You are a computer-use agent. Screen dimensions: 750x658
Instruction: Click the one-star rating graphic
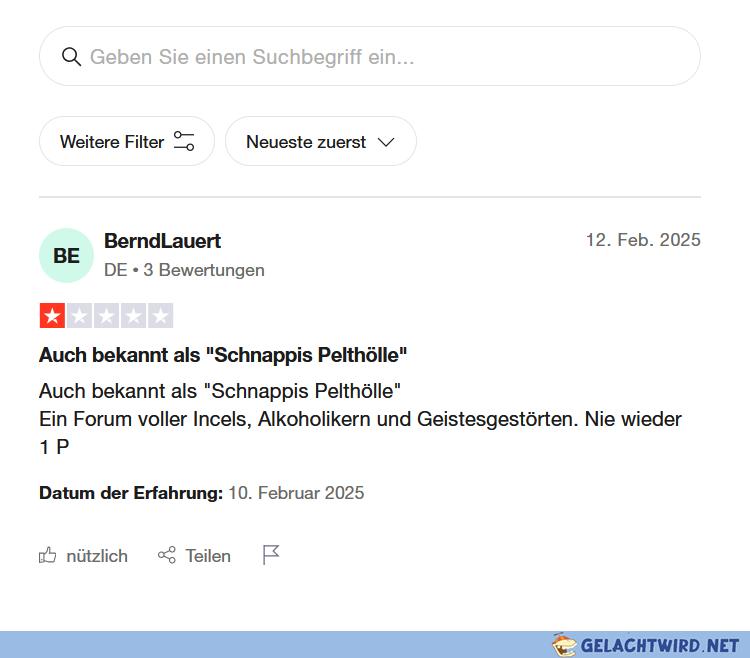106,316
